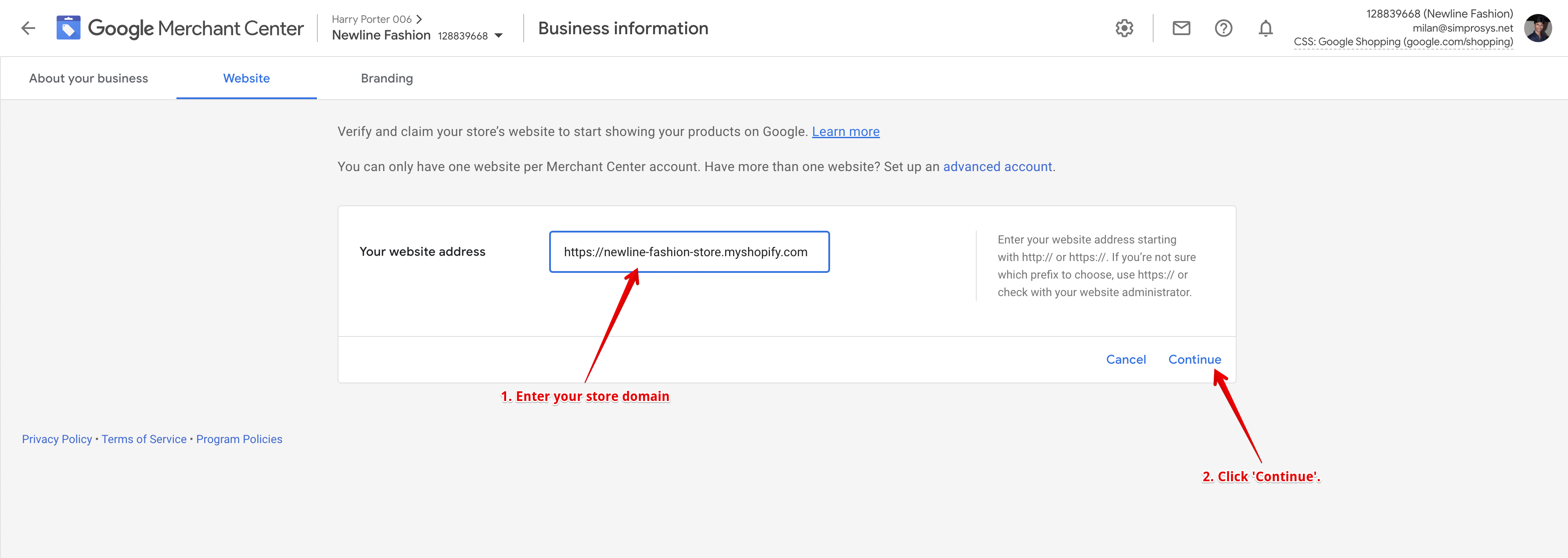The image size is (1568, 558).
Task: Click the back arrow icon
Action: 28,28
